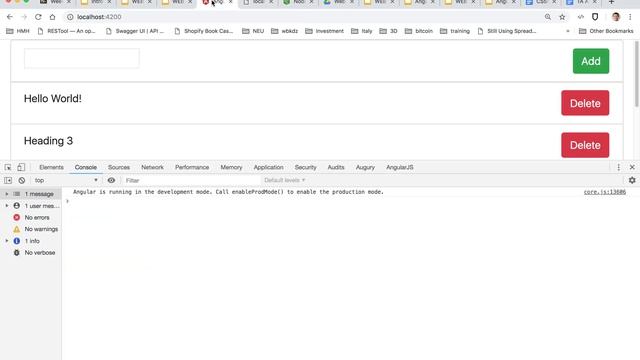Open a new browser tab with plus
This screenshot has width=640, height=360.
pos(611,2)
